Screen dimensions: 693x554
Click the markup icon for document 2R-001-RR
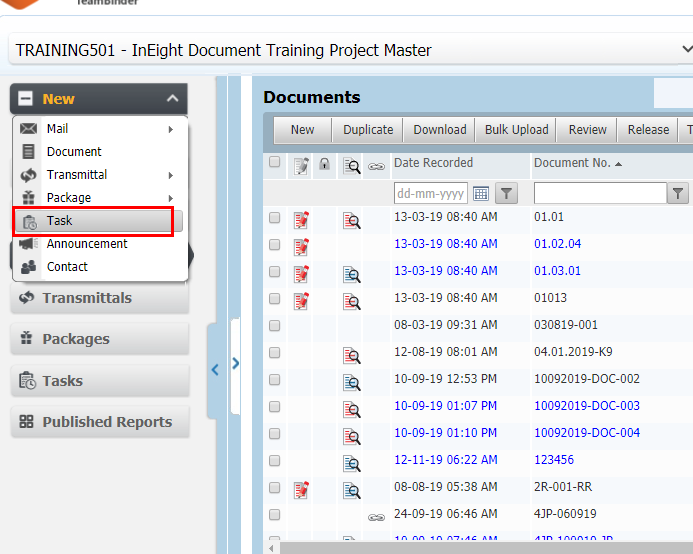(x=301, y=490)
